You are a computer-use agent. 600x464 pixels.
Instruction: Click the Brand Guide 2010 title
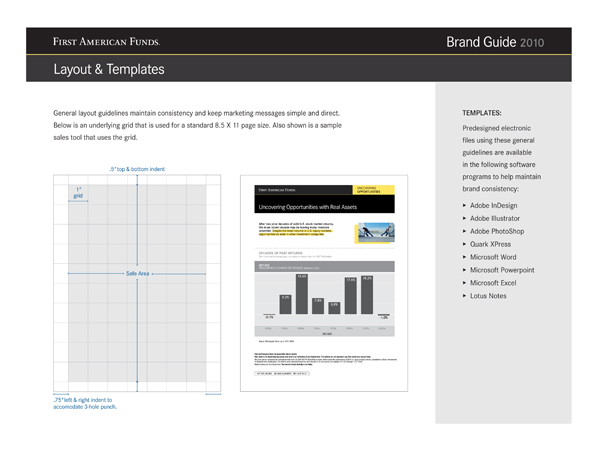point(495,42)
